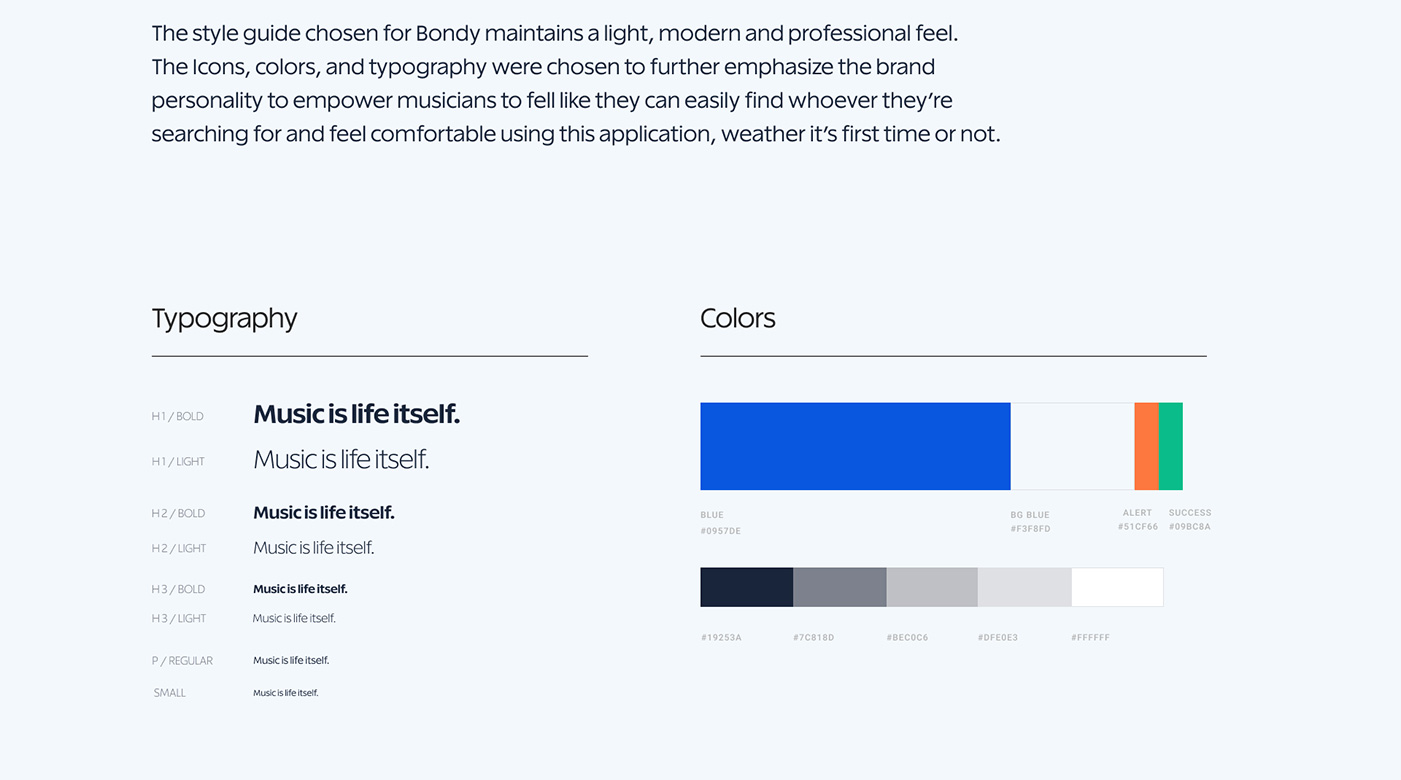Select the P / REGULAR label

click(182, 661)
